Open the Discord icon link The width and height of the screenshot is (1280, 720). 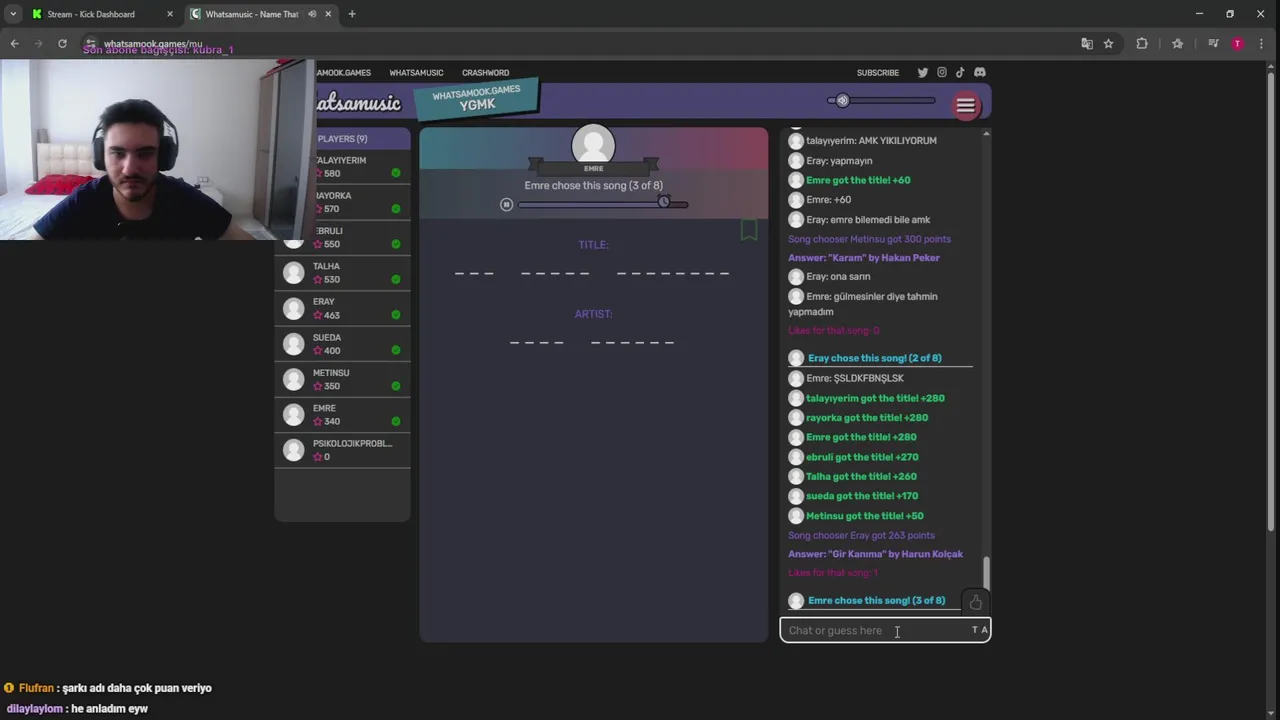pyautogui.click(x=980, y=72)
